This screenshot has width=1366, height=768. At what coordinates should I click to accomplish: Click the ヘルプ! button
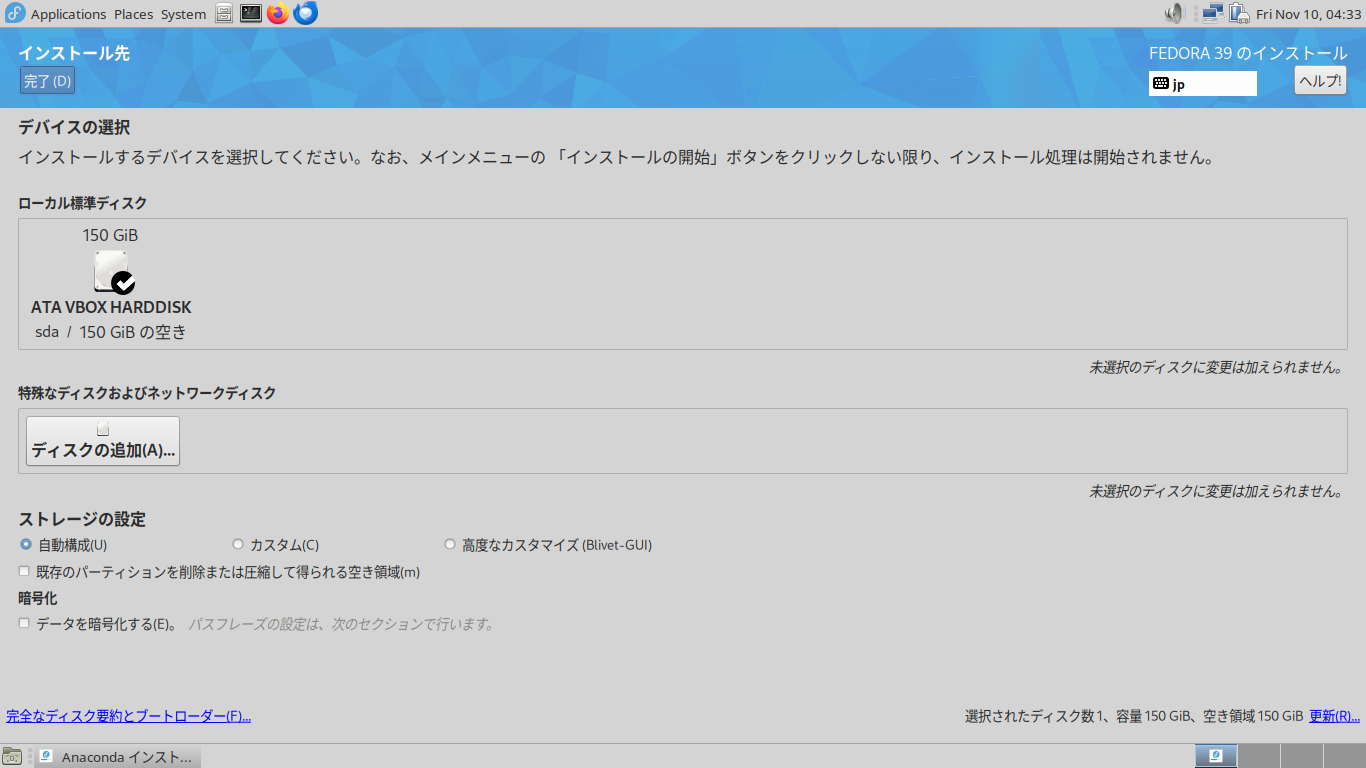tap(1320, 81)
